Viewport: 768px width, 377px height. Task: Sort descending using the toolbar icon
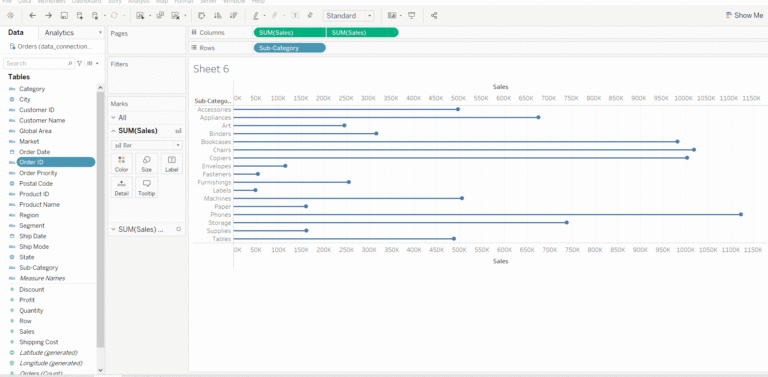[x=234, y=16]
